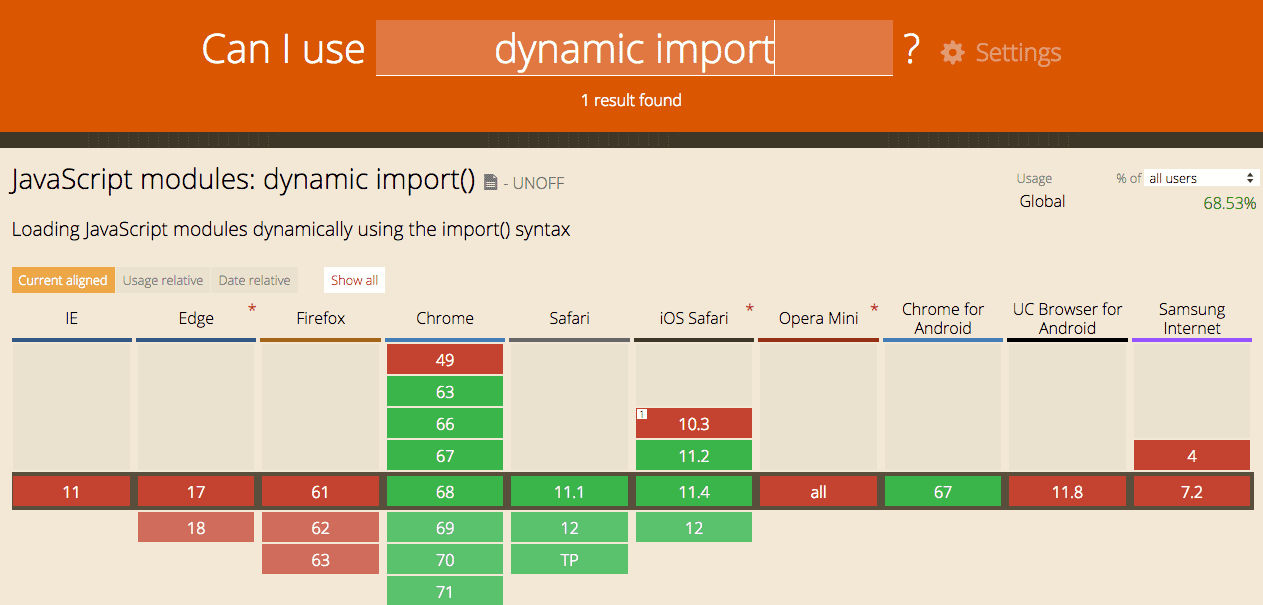1263x605 pixels.
Task: Select the Chrome 68 support cell
Action: (445, 491)
